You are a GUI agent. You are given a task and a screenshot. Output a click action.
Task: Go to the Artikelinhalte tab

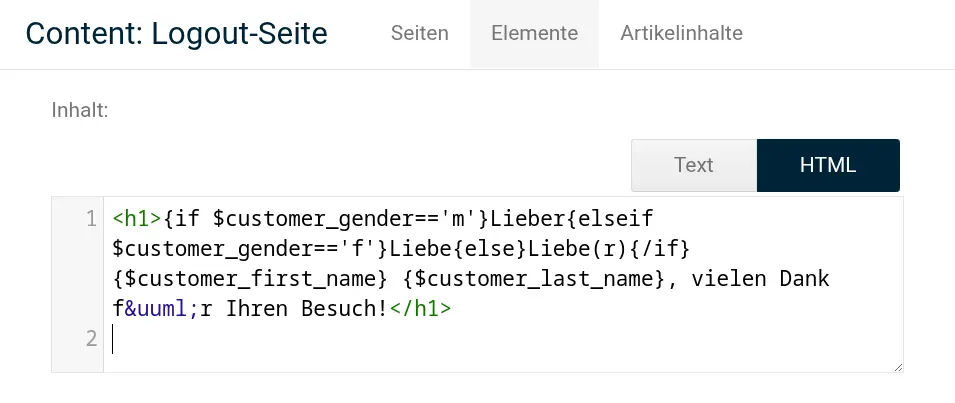(682, 33)
